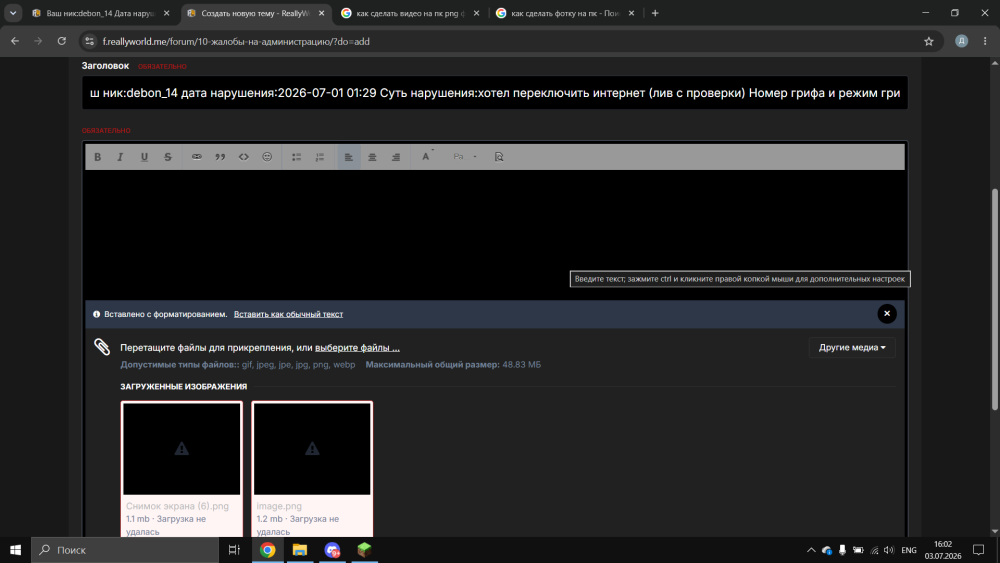
Task: Open the volume control
Action: (889, 550)
